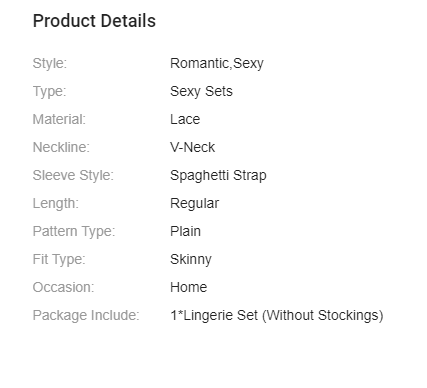
Task: Select the Pattern Type label
Action: [74, 231]
